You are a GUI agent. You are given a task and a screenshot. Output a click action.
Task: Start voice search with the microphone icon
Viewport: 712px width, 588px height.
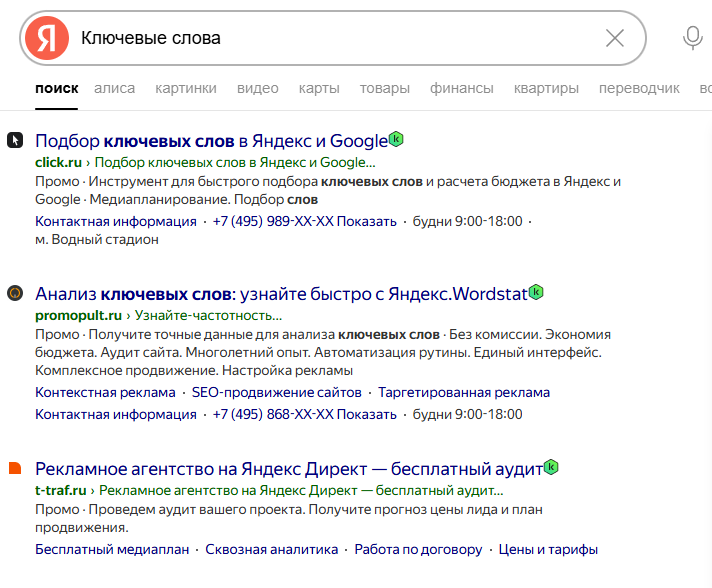click(692, 38)
